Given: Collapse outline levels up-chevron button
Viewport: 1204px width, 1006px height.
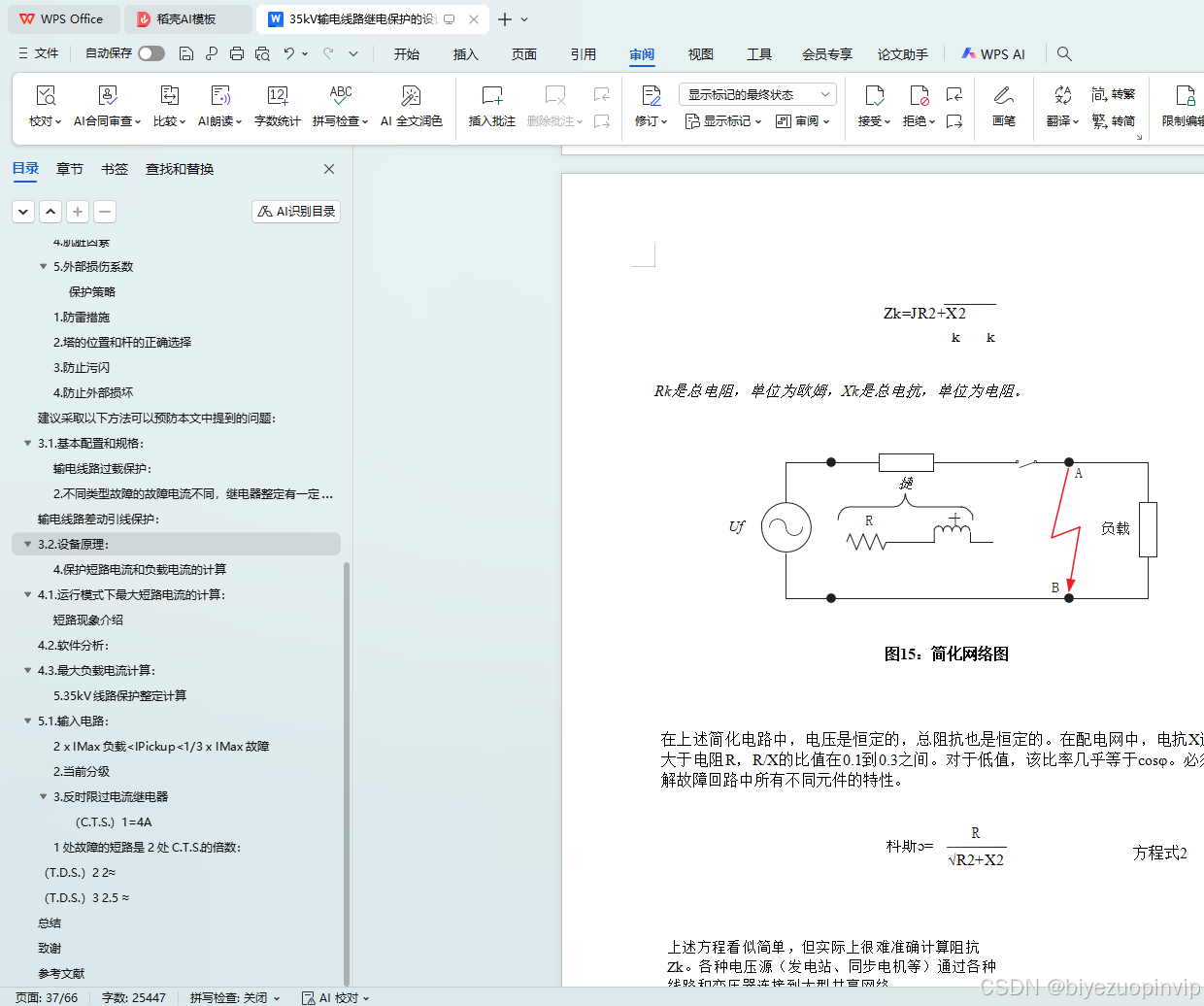Looking at the screenshot, I should pyautogui.click(x=50, y=211).
